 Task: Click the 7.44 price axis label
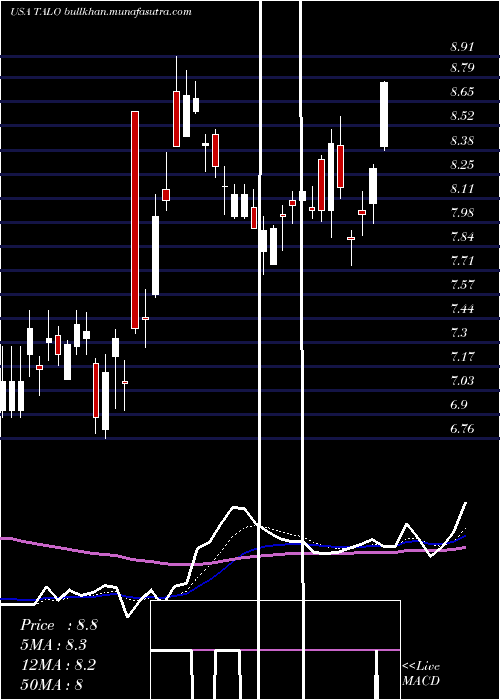pos(462,309)
